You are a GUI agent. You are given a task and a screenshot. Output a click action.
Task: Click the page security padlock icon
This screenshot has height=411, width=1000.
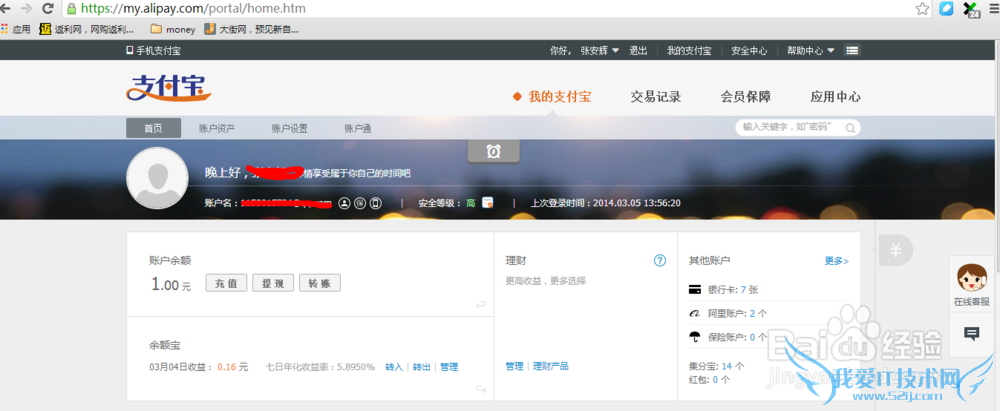coord(71,8)
